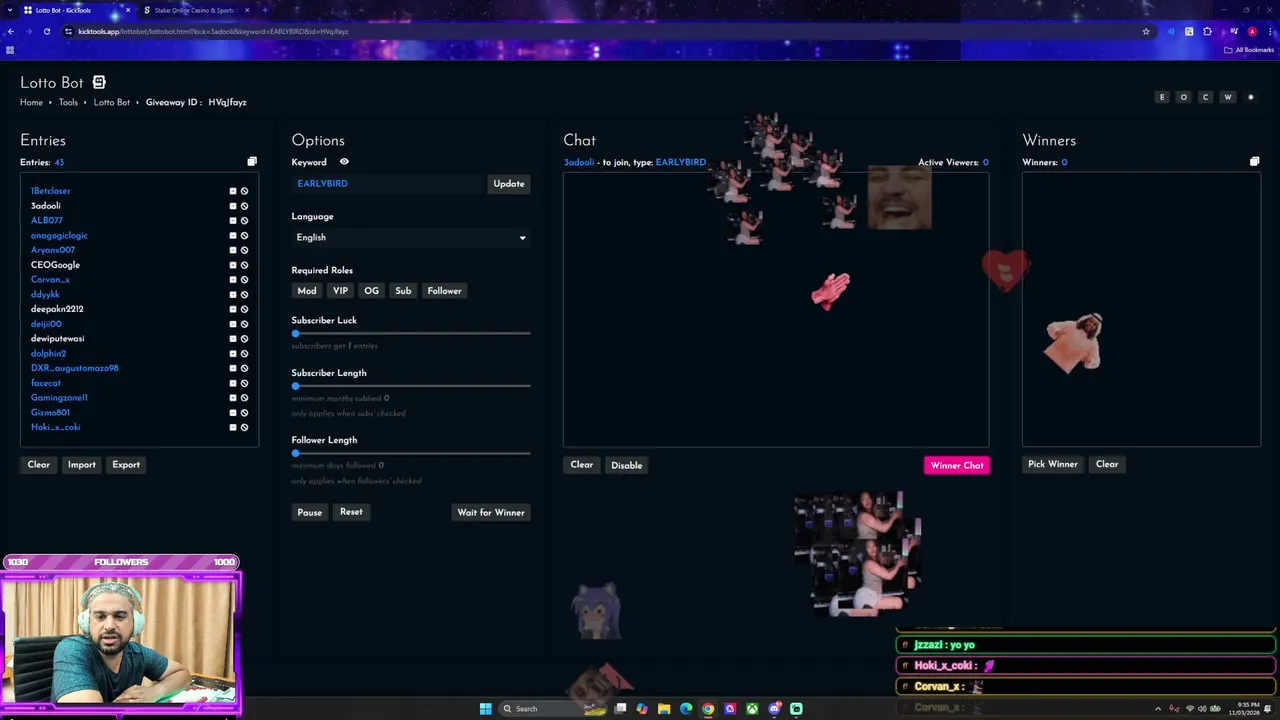1280x720 pixels.
Task: Open the Language dropdown set to English
Action: pyautogui.click(x=411, y=238)
